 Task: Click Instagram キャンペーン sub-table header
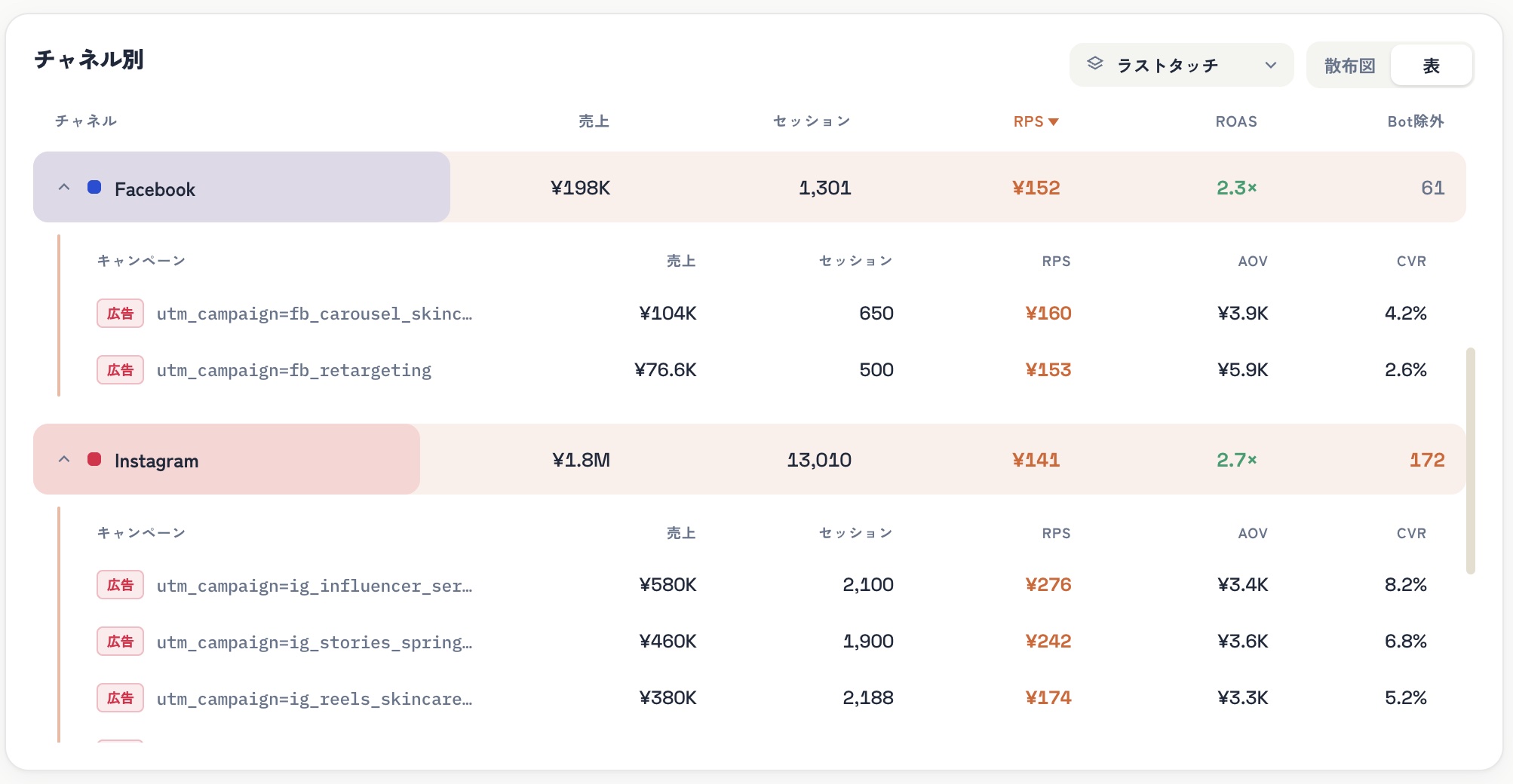pyautogui.click(x=141, y=533)
